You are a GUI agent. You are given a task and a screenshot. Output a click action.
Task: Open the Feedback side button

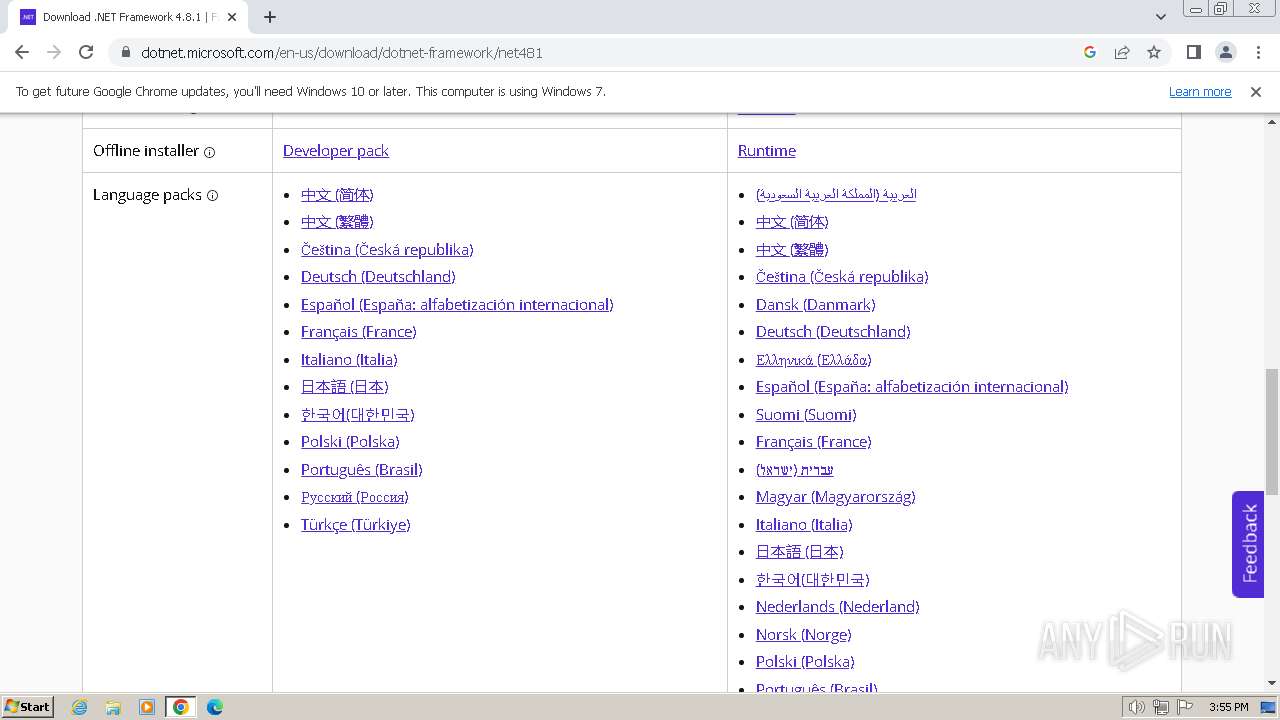1248,544
